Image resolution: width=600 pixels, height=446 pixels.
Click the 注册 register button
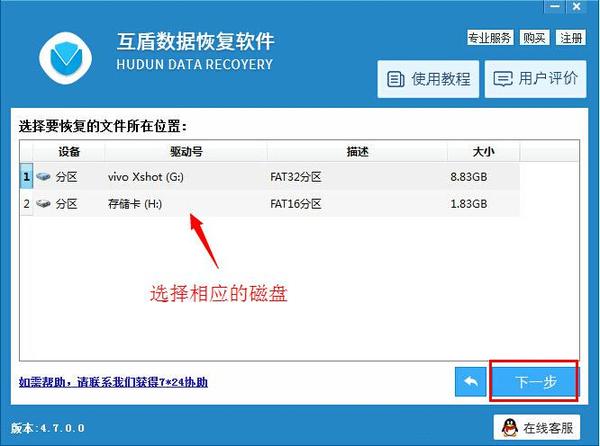pos(571,37)
